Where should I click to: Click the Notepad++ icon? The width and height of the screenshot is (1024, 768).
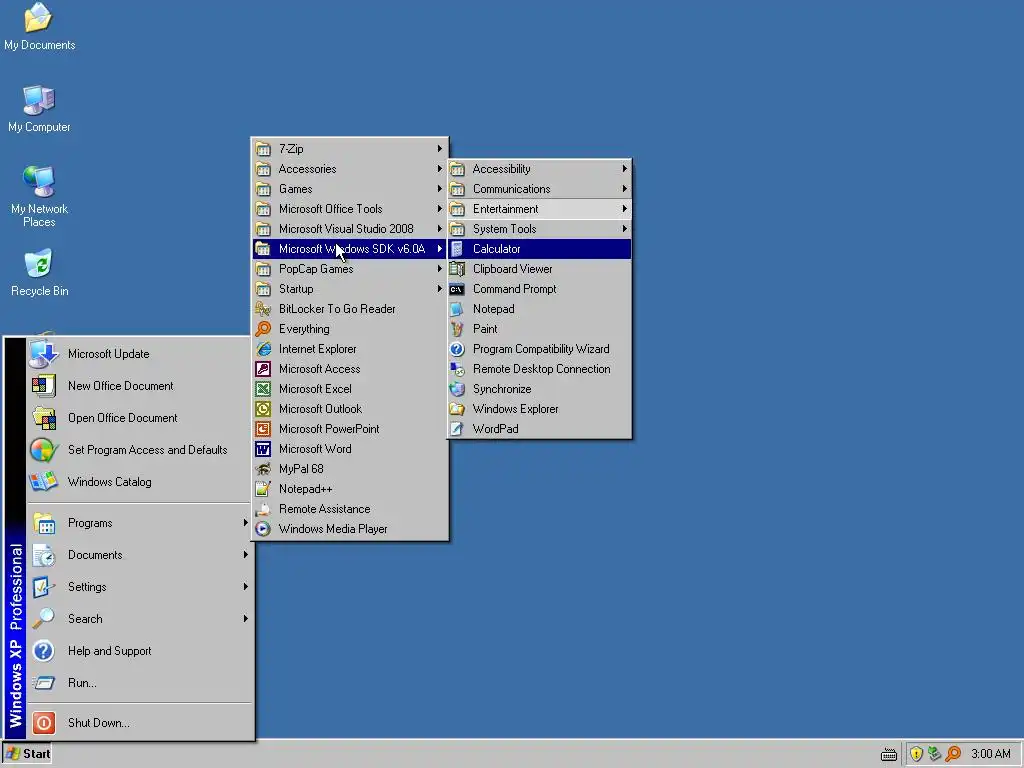coord(263,489)
